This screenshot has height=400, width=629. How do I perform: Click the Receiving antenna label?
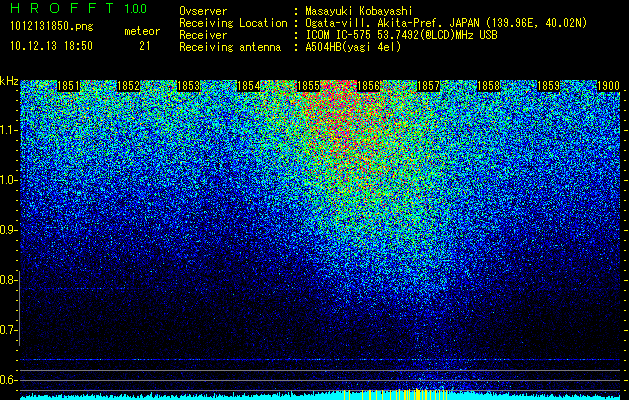pyautogui.click(x=230, y=47)
